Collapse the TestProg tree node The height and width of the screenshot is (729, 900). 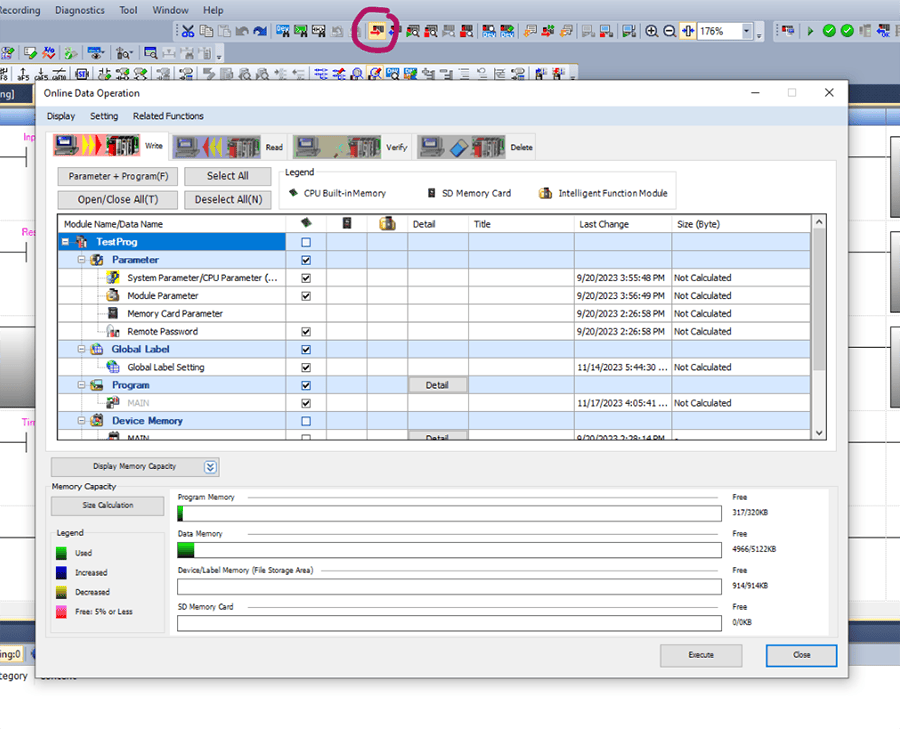(65, 242)
